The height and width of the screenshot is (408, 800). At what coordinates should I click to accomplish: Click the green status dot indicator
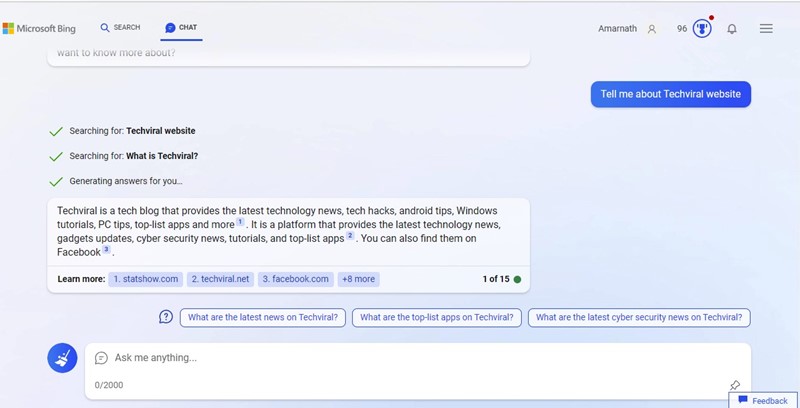click(517, 279)
